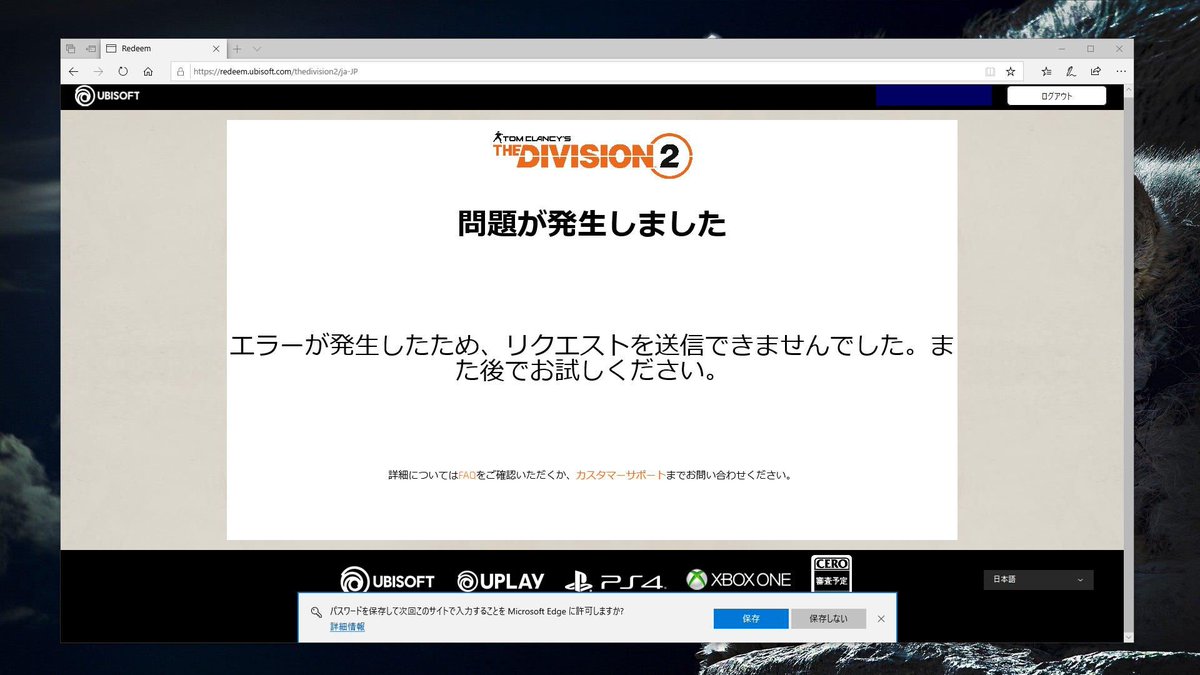Click the blue account name box
1200x675 pixels.
[933, 96]
